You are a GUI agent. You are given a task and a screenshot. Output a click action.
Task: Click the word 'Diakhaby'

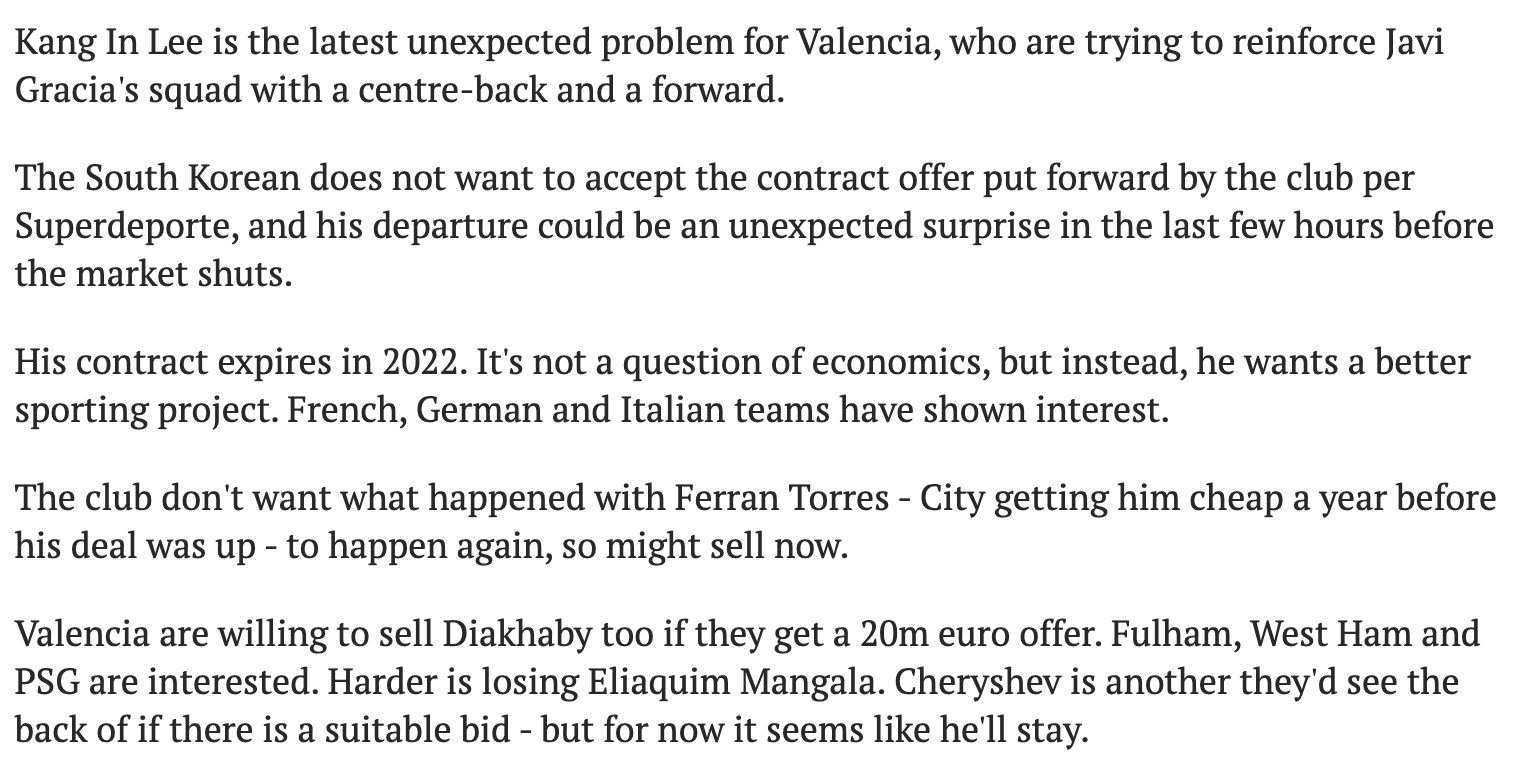tap(516, 635)
